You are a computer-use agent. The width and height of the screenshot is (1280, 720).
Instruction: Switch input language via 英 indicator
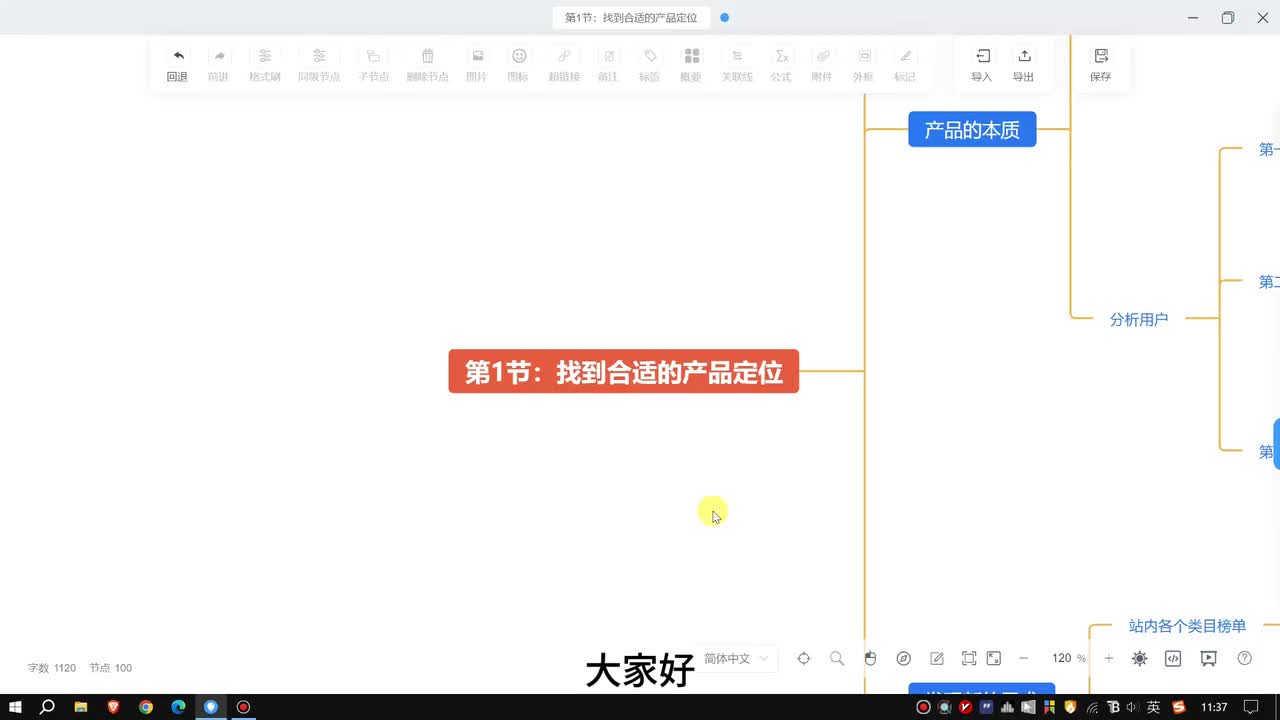coord(1153,707)
